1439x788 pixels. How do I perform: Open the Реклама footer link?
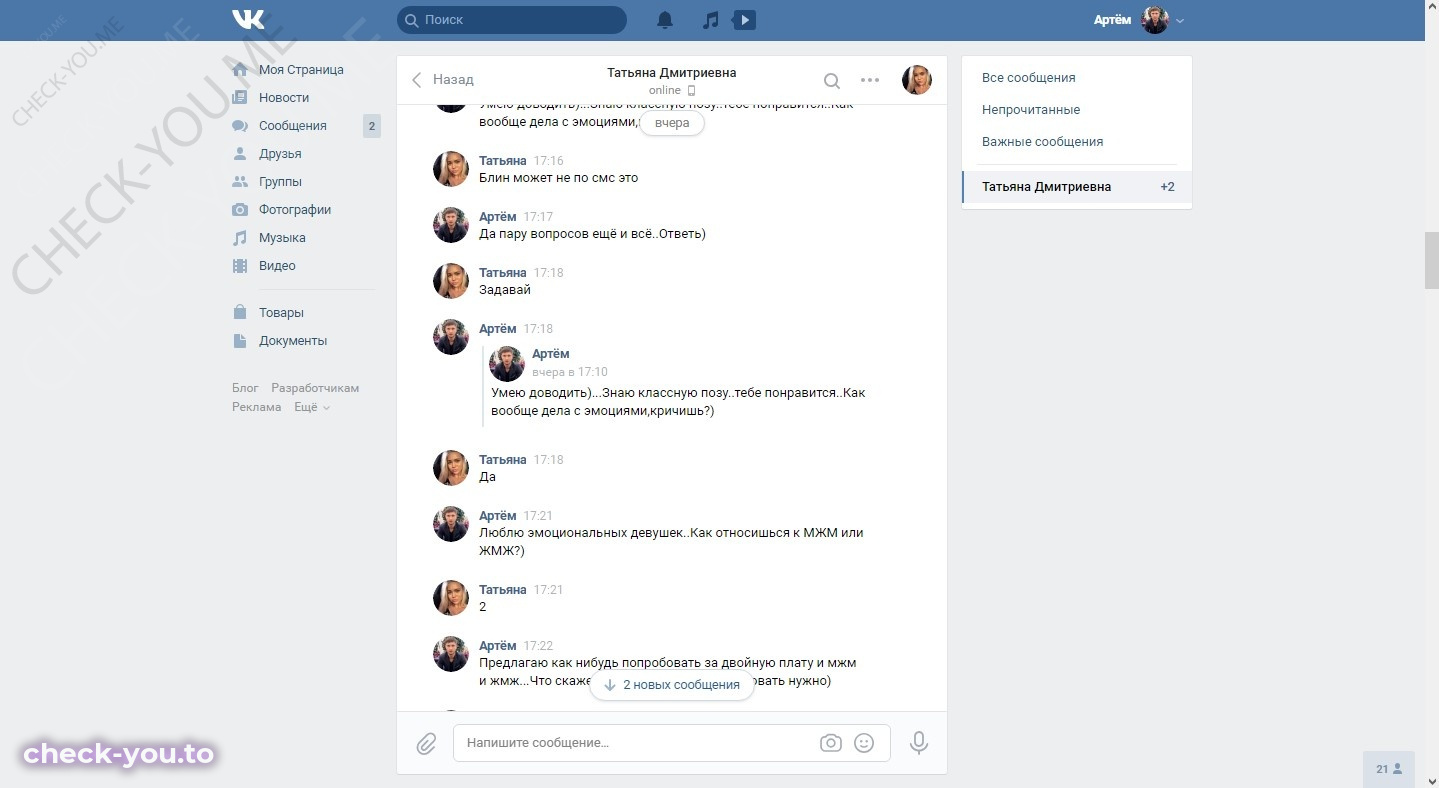[257, 407]
